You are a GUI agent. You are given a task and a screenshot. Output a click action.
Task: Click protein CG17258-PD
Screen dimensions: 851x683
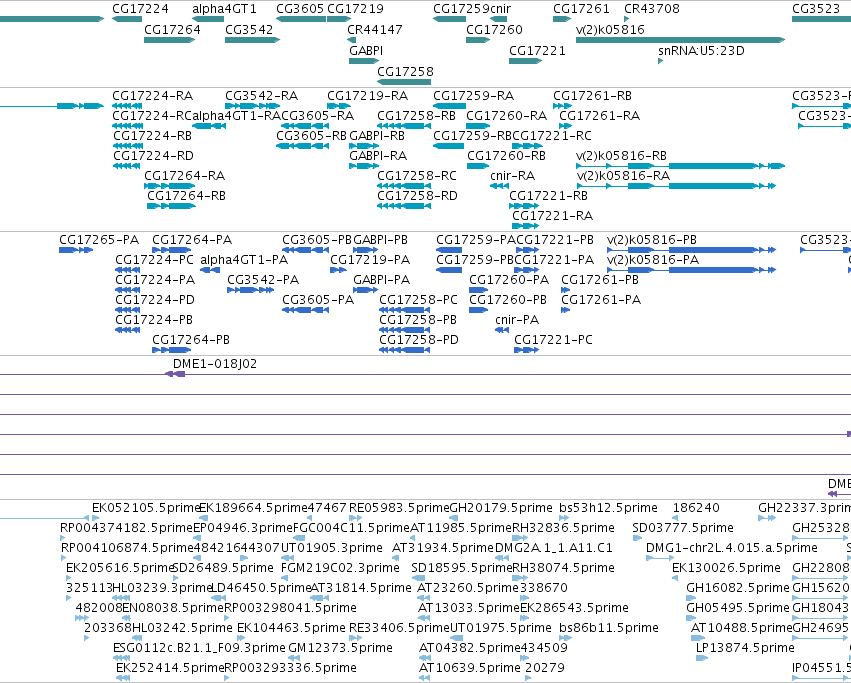(404, 350)
